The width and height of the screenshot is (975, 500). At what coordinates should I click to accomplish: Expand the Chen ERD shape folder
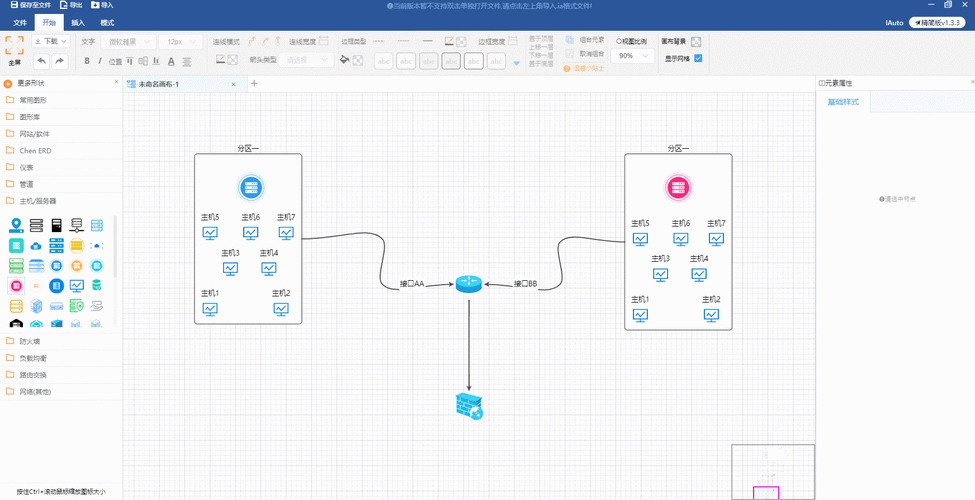[35, 151]
